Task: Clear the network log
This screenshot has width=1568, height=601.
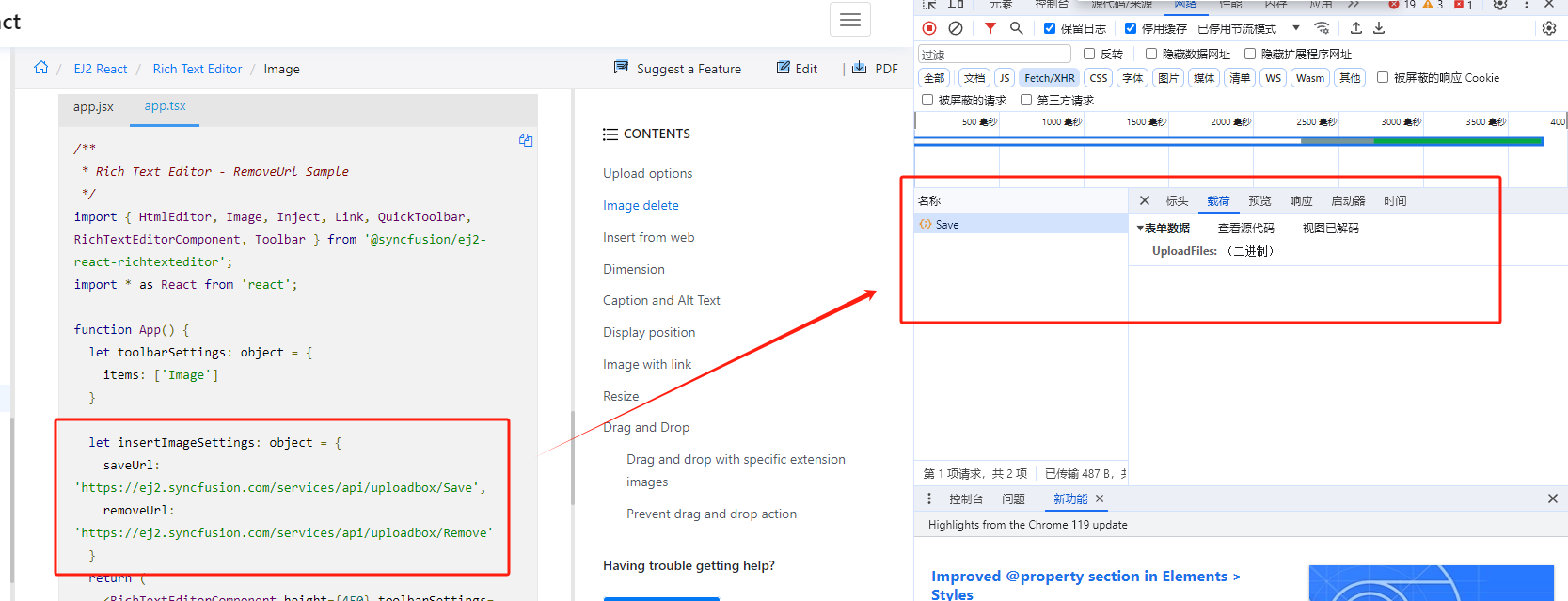Action: tap(956, 28)
